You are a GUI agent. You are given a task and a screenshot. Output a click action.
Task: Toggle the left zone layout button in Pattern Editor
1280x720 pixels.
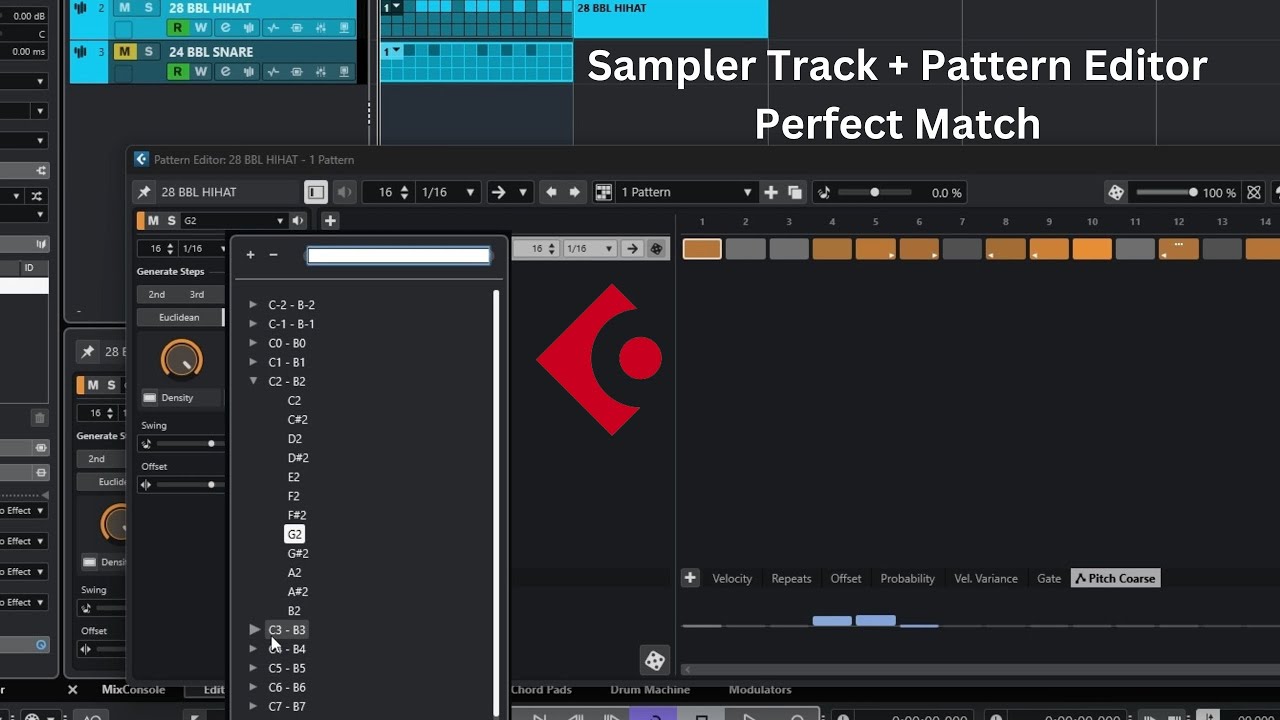[x=316, y=192]
